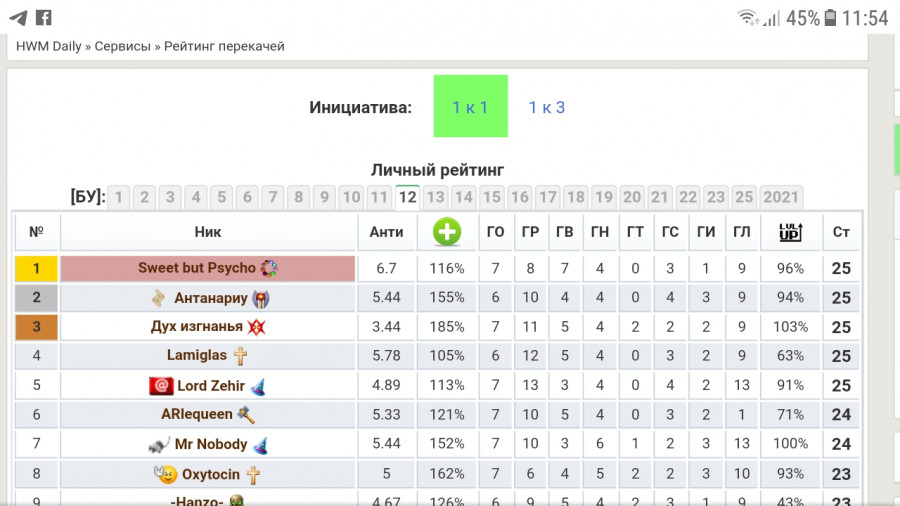Click the smiley clan icon beside Oxytocin
The height and width of the screenshot is (506, 900).
point(165,474)
